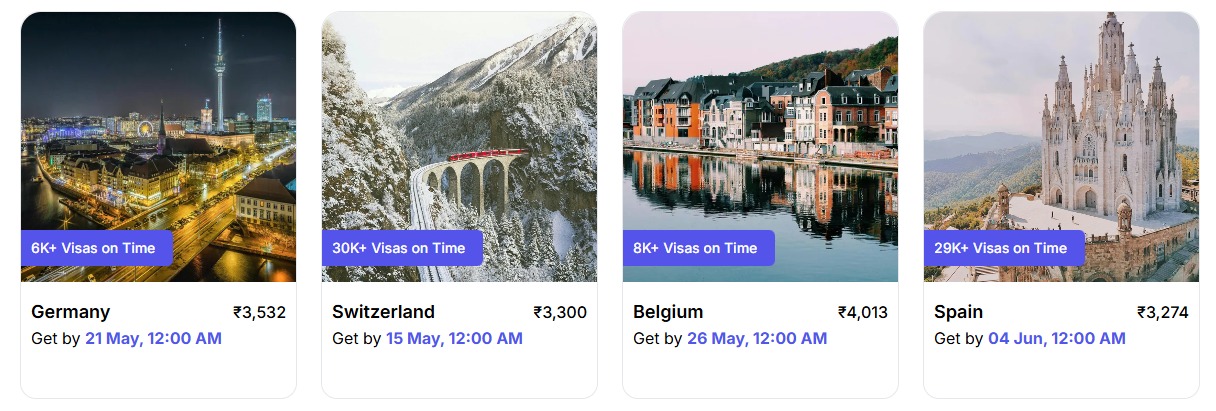Click the 21 May, 12:00 AM date
This screenshot has height=411, width=1216.
(x=153, y=339)
